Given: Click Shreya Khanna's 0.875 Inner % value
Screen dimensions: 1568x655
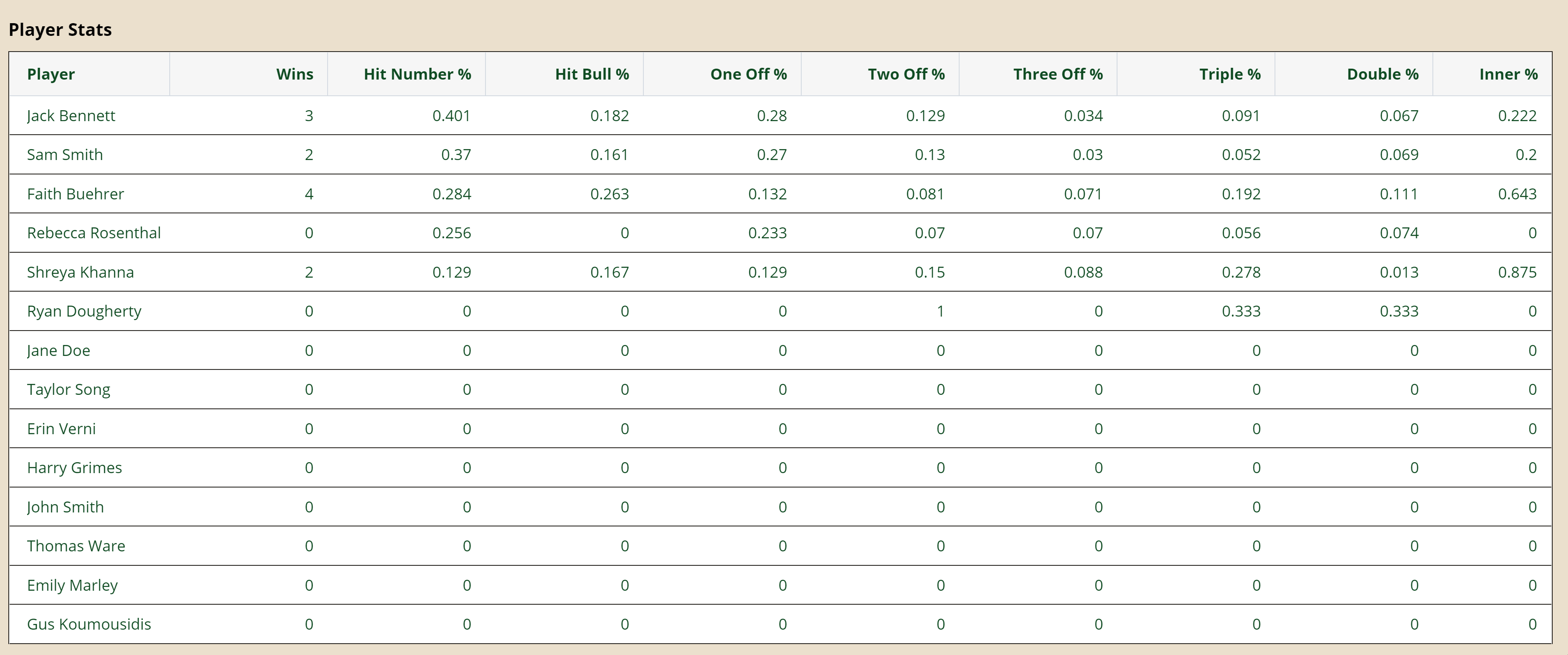Looking at the screenshot, I should [1517, 272].
